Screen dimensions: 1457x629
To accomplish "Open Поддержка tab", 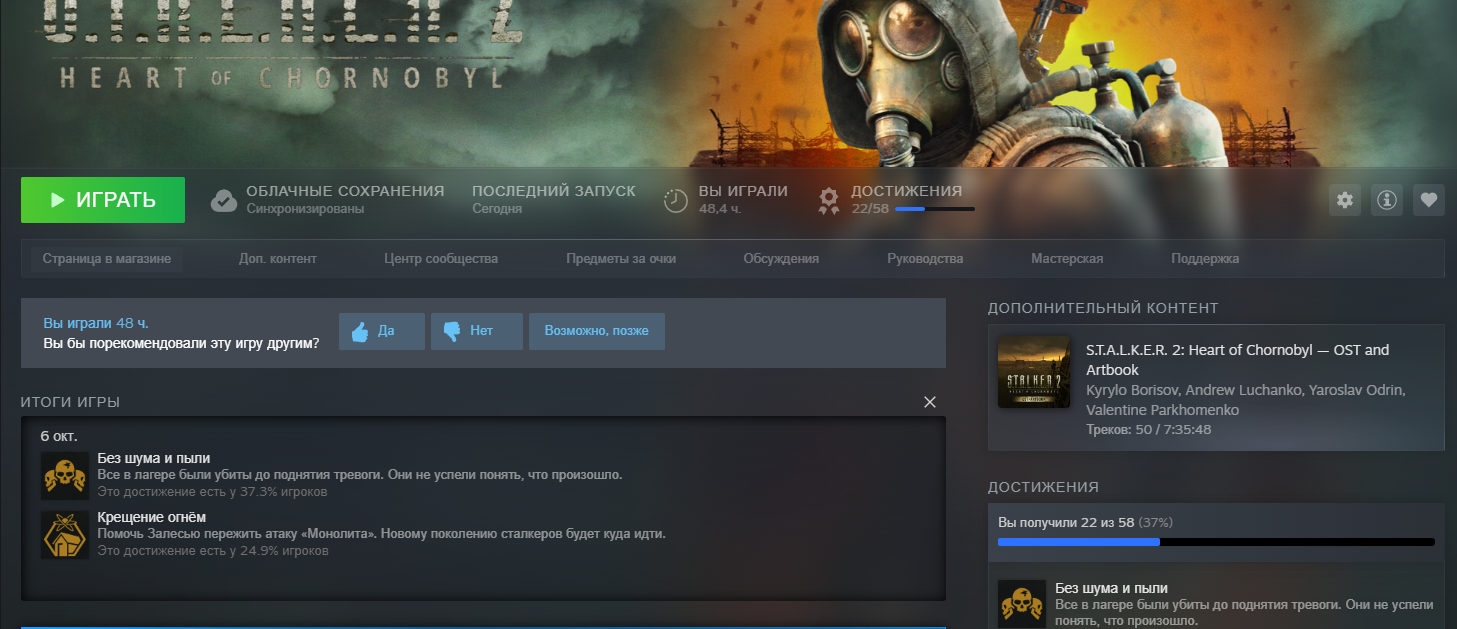I will 1205,258.
